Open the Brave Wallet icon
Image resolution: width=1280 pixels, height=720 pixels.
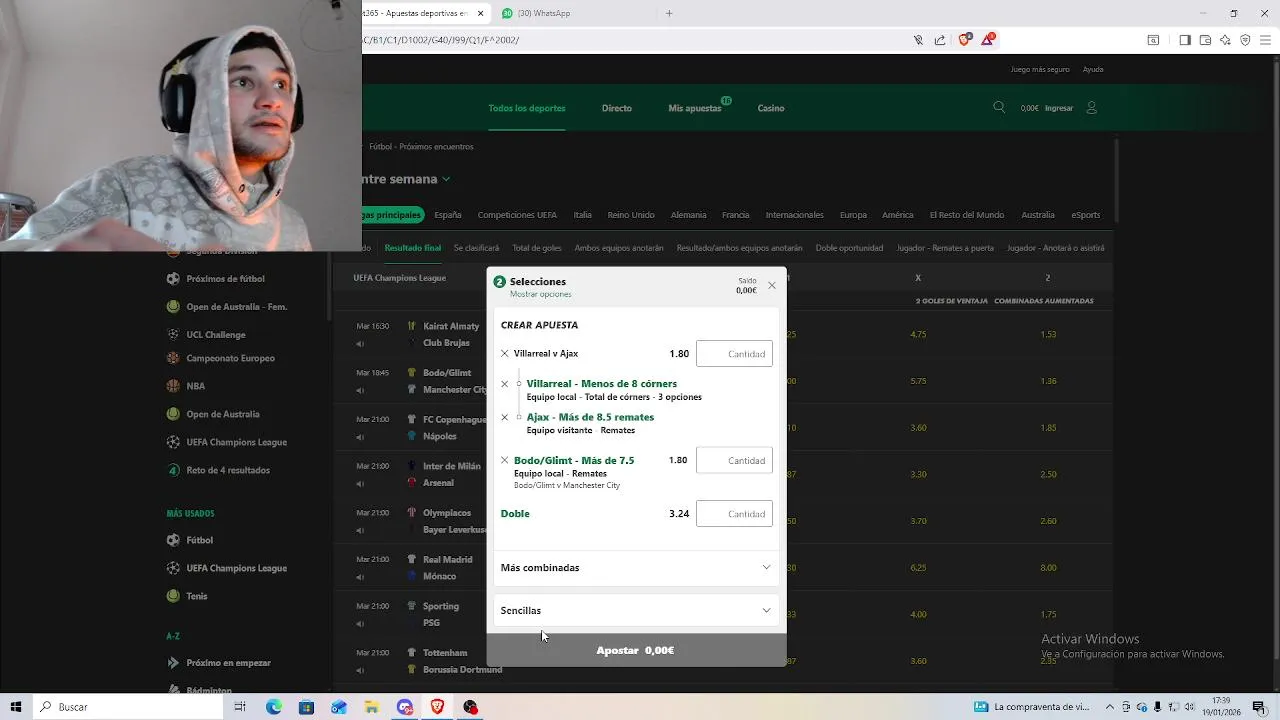pos(1205,40)
